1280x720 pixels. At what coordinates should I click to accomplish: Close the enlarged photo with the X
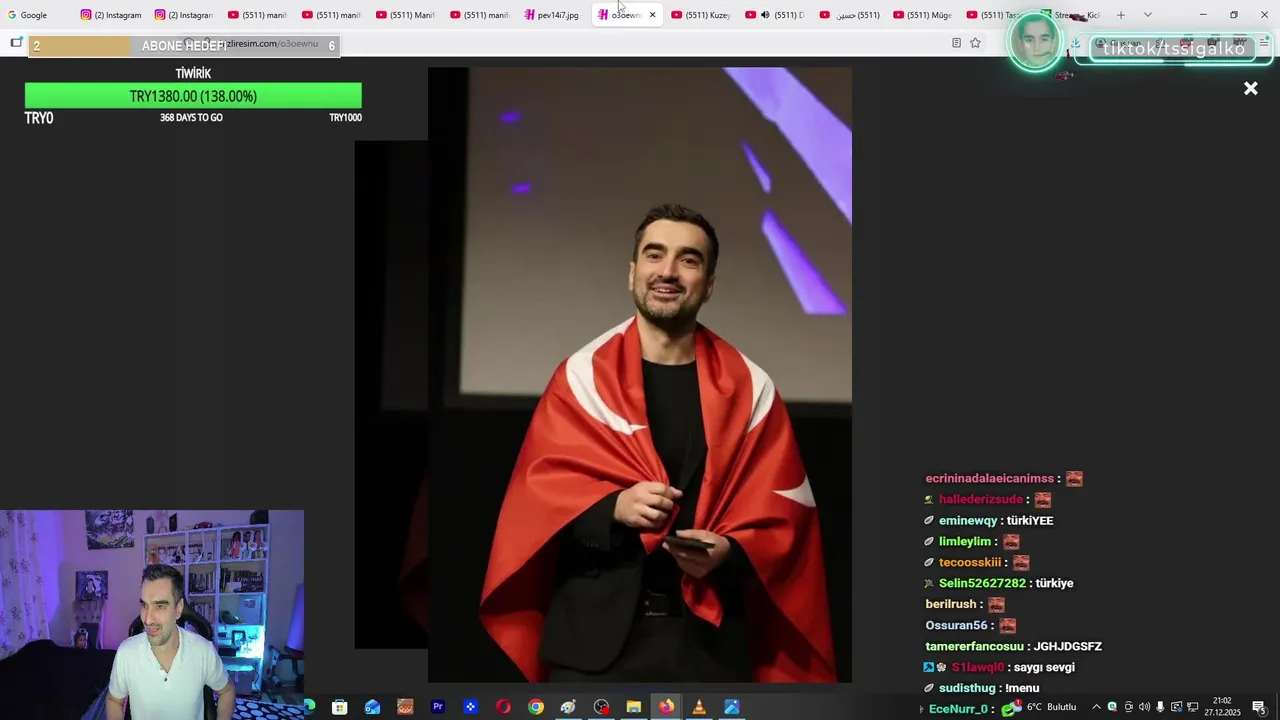coord(1250,89)
